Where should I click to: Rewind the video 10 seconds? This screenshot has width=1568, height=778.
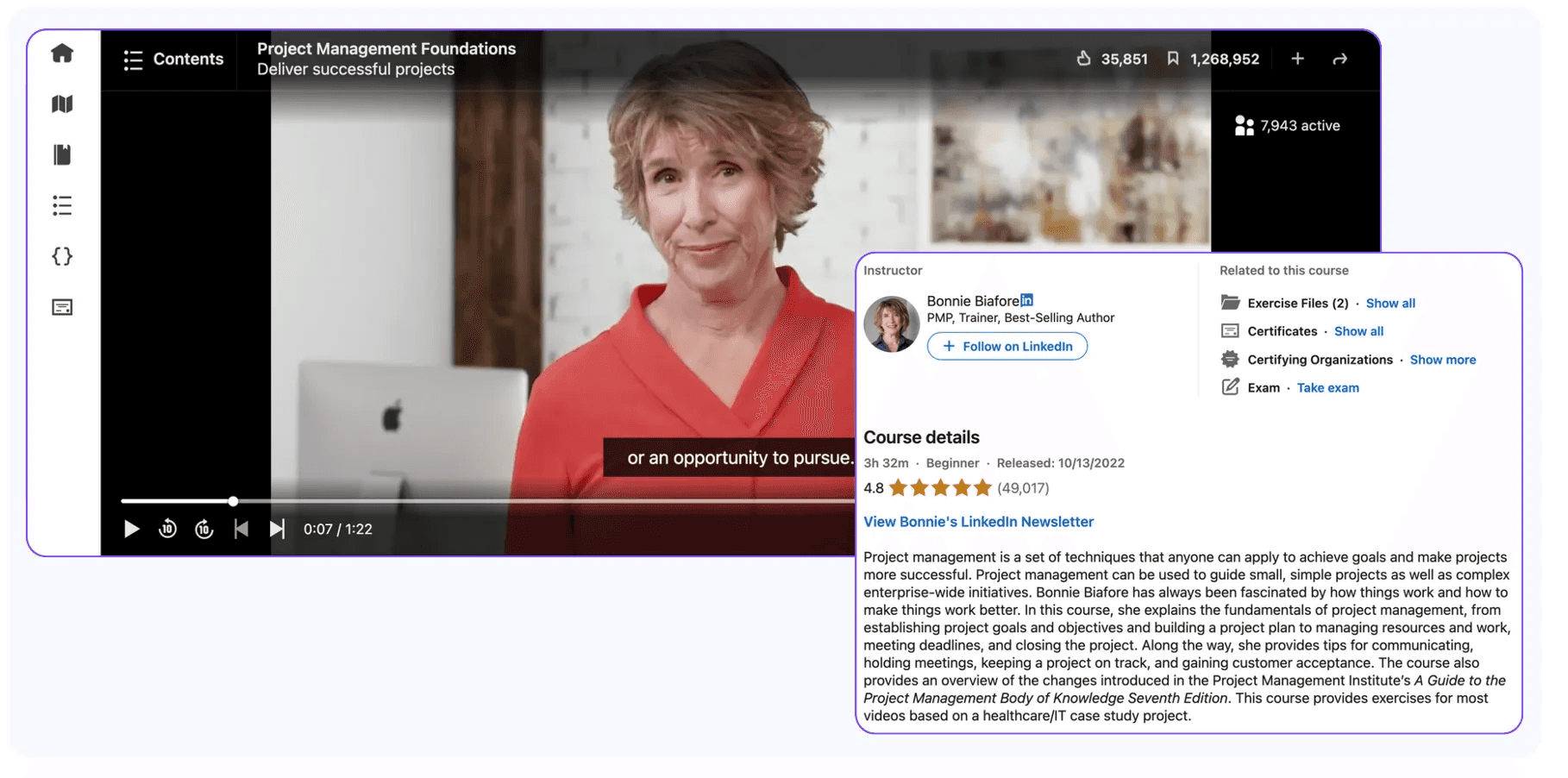(x=167, y=529)
